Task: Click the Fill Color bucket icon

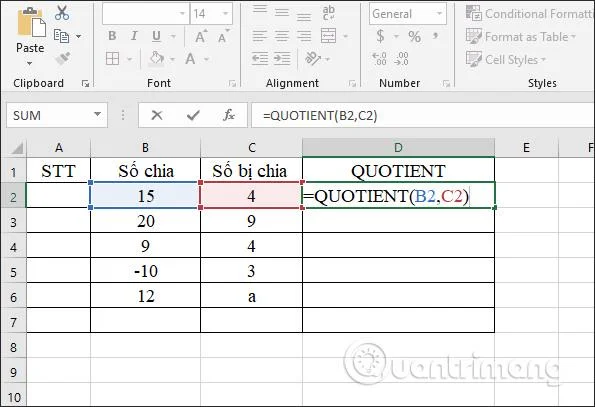Action: pos(157,59)
